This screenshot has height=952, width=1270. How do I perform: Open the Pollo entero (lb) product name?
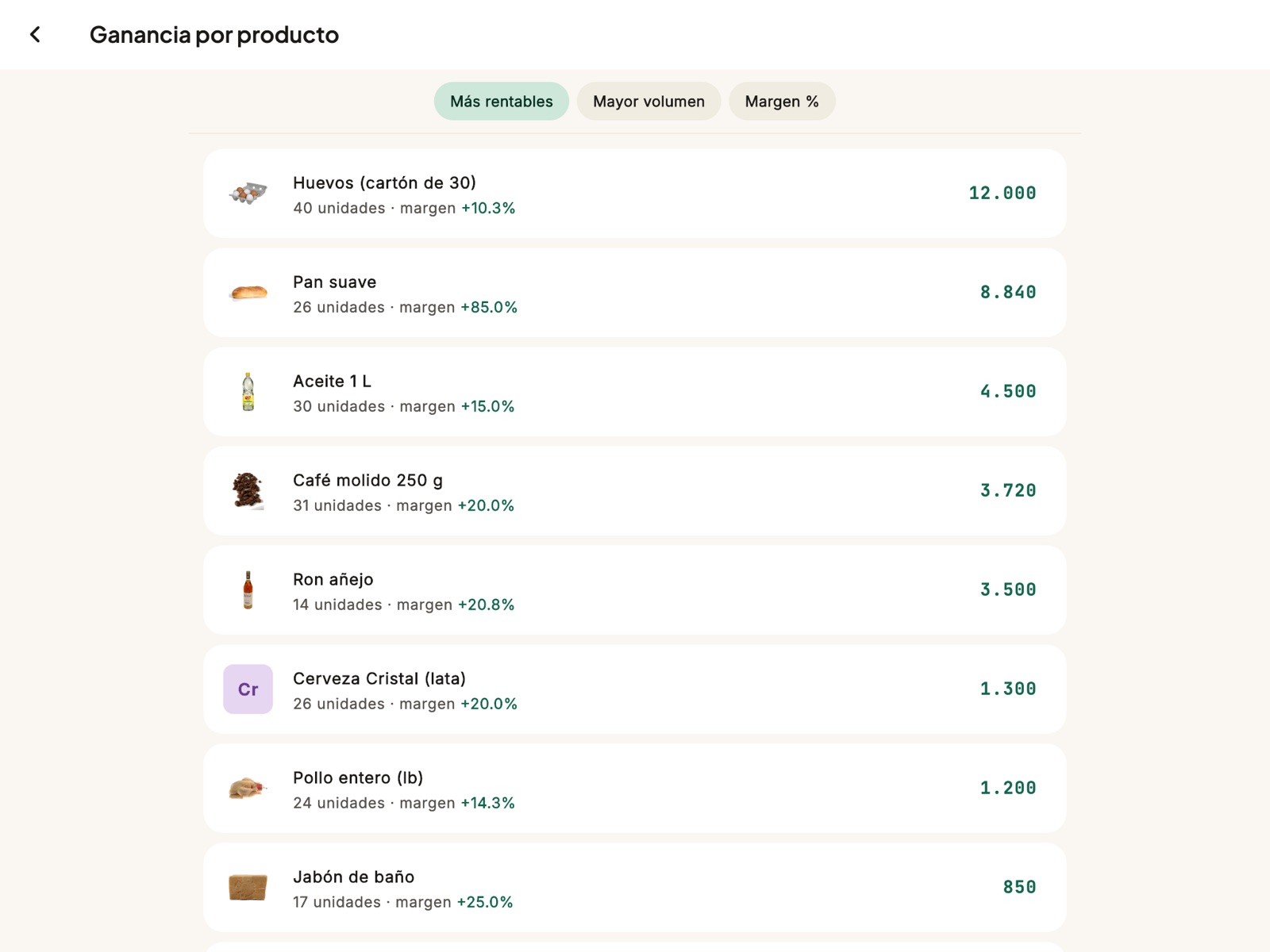pyautogui.click(x=358, y=777)
